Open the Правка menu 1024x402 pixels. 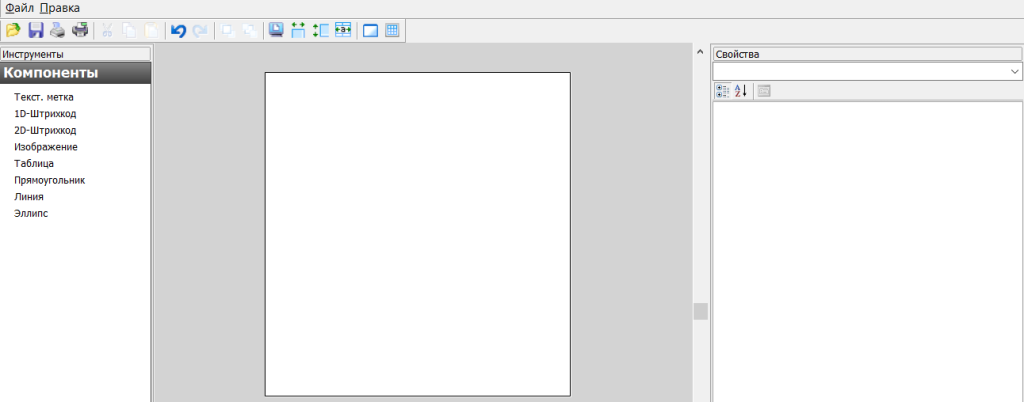(x=60, y=8)
